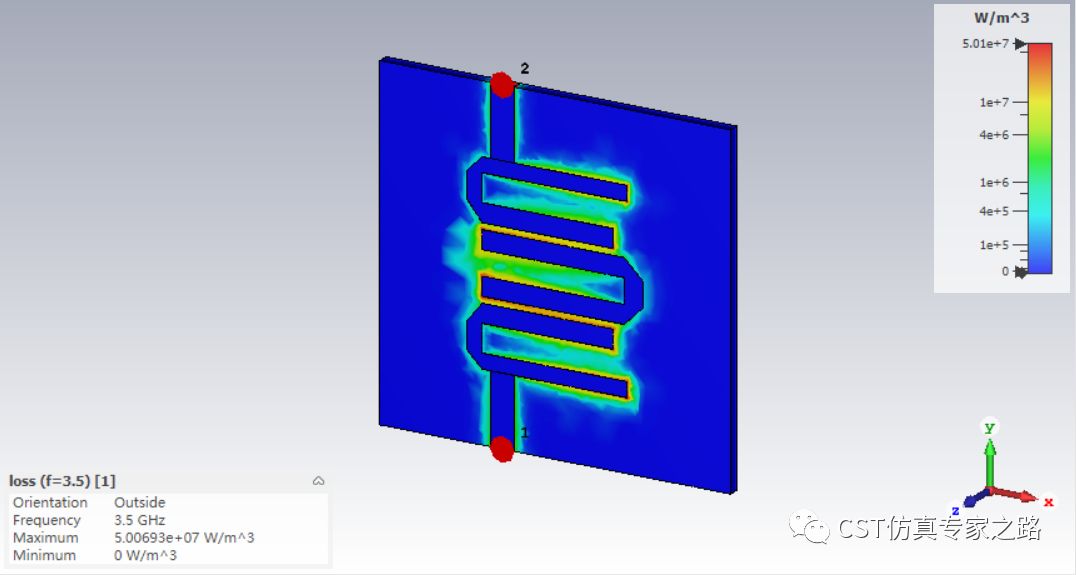Click the Maximum value '5.00693e+07 W/m^3'
This screenshot has height=575, width=1076.
tap(184, 538)
